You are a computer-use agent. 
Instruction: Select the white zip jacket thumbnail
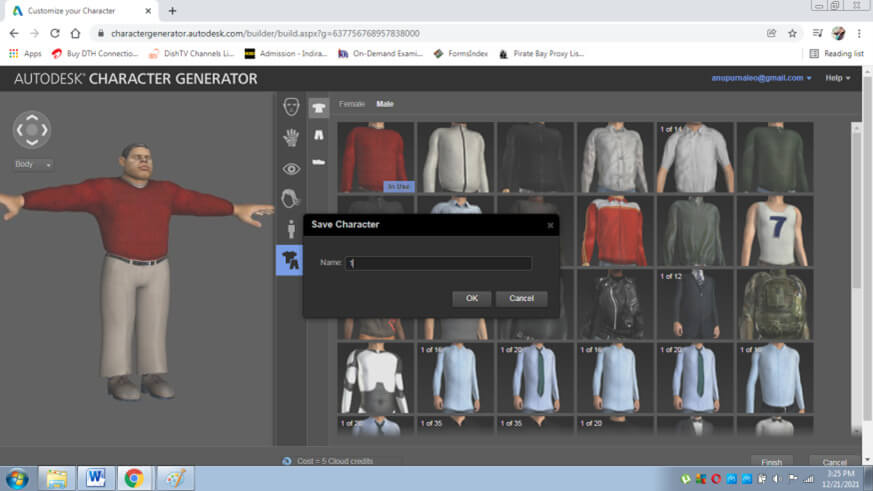pos(455,158)
